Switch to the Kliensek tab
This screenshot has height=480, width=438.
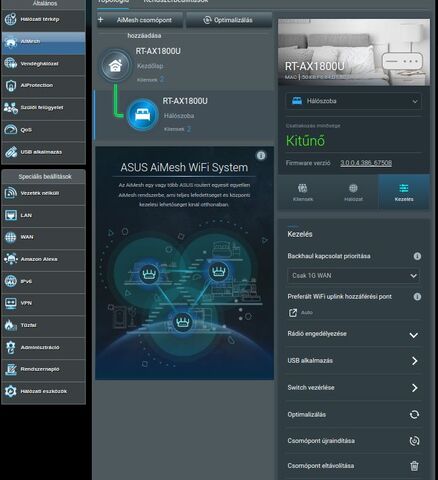[x=303, y=192]
